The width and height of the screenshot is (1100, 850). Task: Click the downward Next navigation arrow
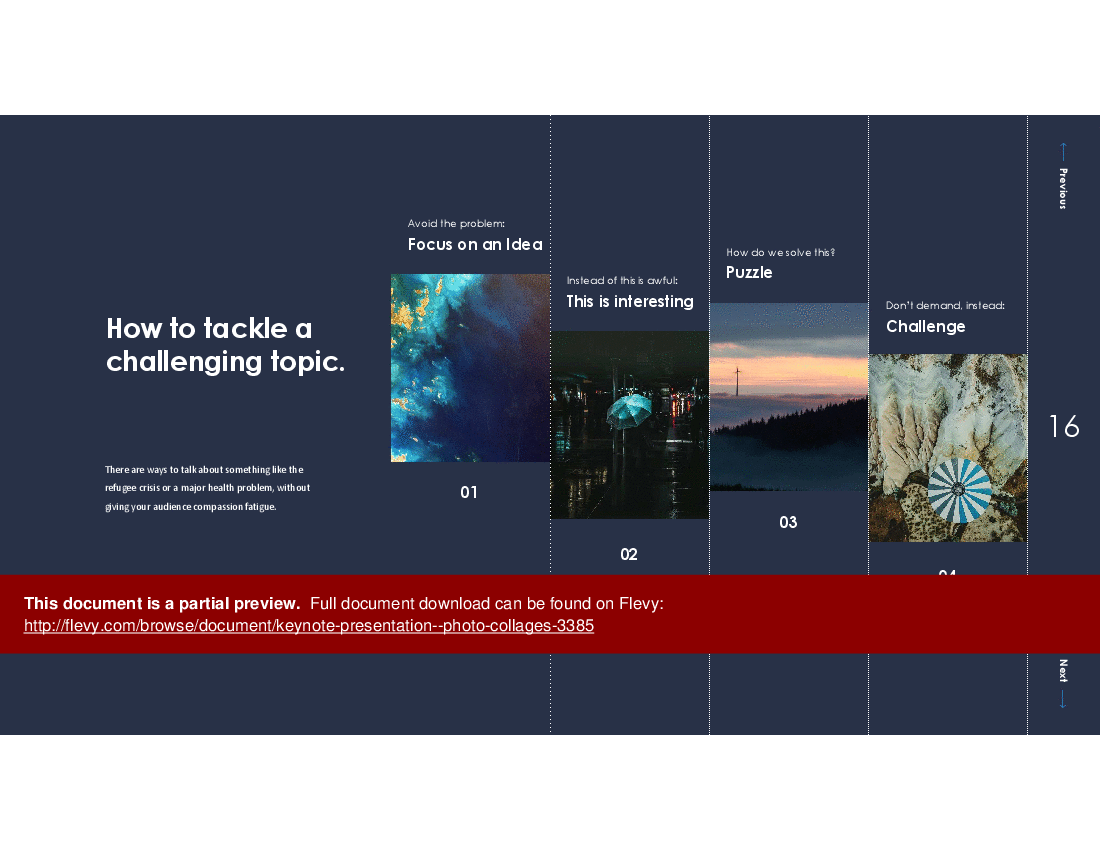(1063, 700)
